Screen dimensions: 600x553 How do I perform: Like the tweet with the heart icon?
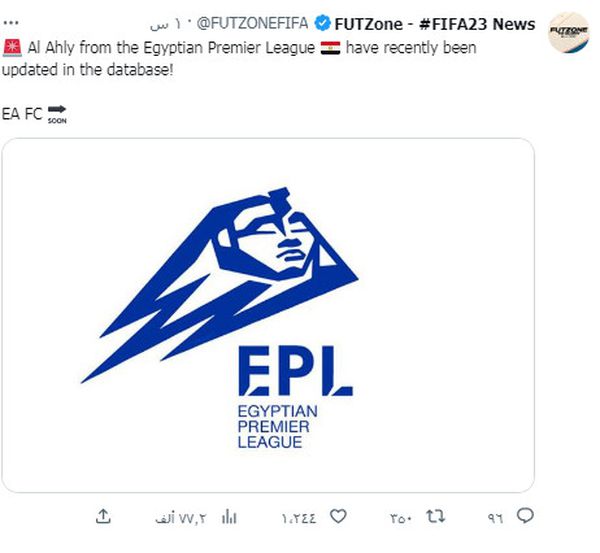(x=338, y=517)
